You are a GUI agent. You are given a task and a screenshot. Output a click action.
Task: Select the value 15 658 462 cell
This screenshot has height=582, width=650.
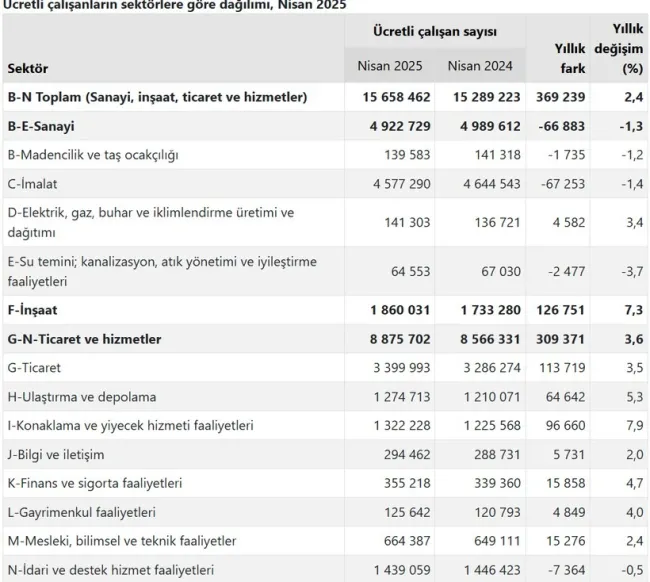tap(396, 97)
